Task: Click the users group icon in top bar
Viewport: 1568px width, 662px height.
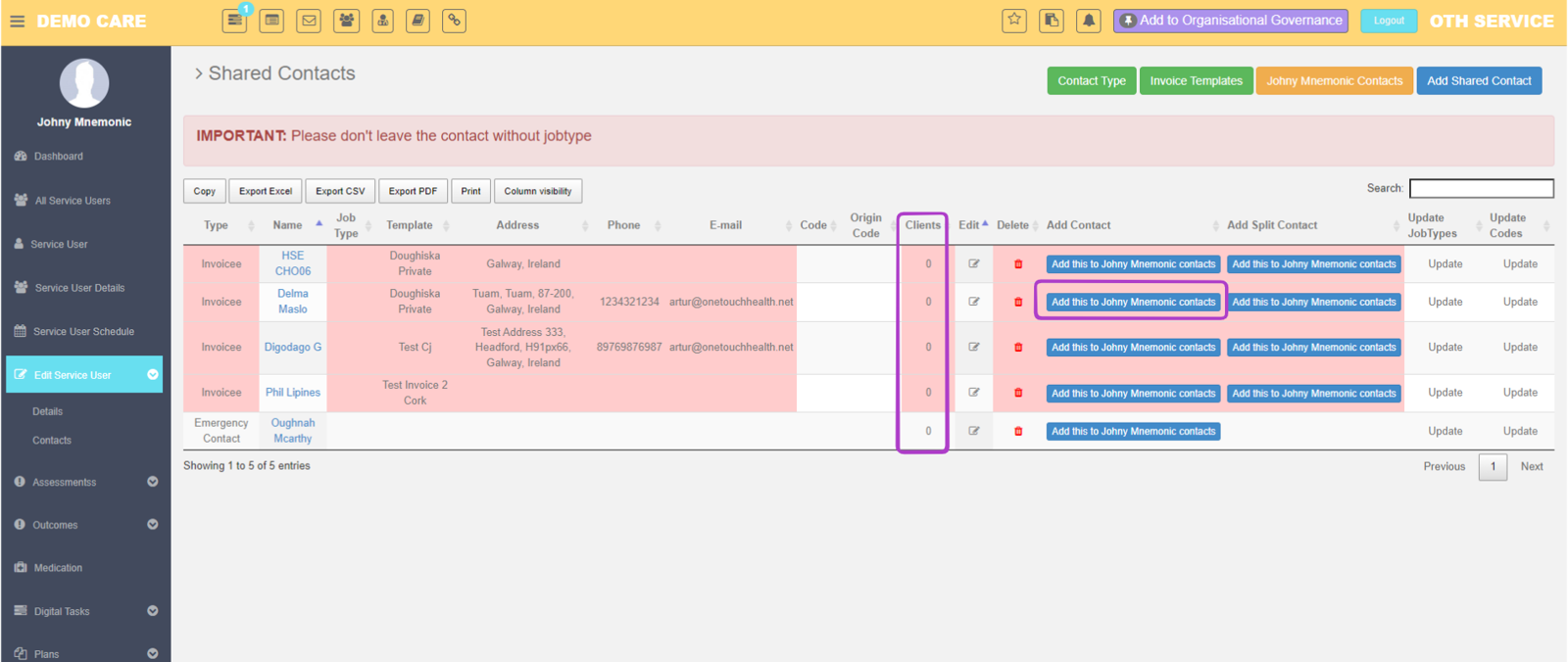Action: [346, 20]
